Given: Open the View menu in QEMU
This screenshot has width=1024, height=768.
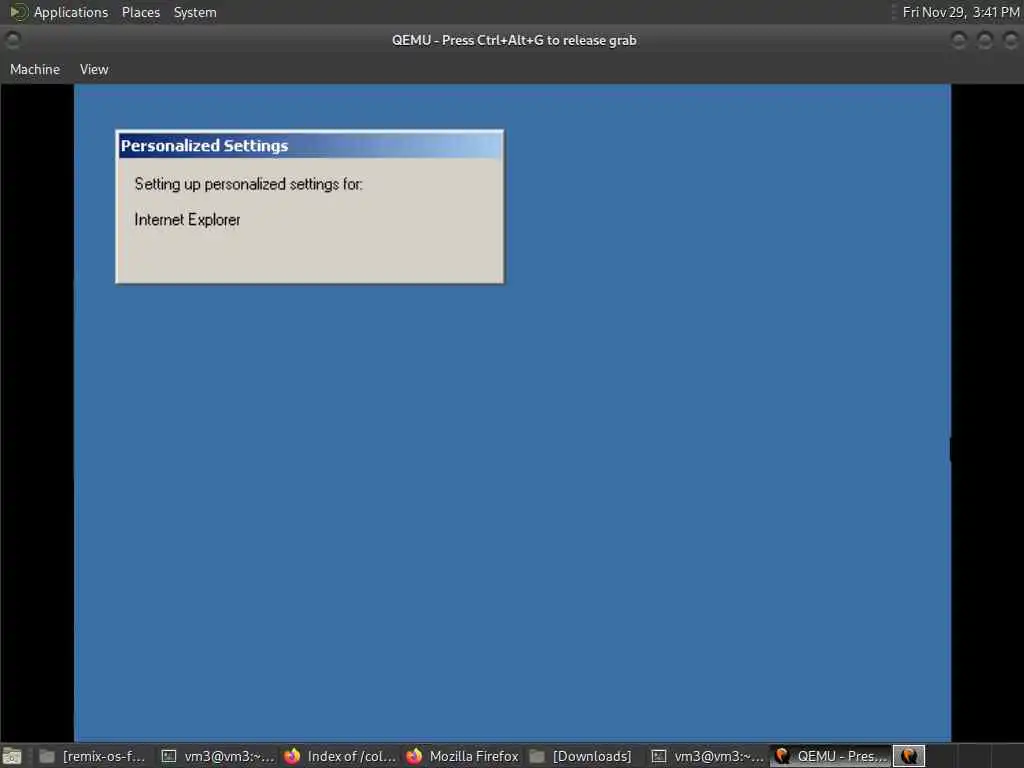Looking at the screenshot, I should (x=94, y=69).
